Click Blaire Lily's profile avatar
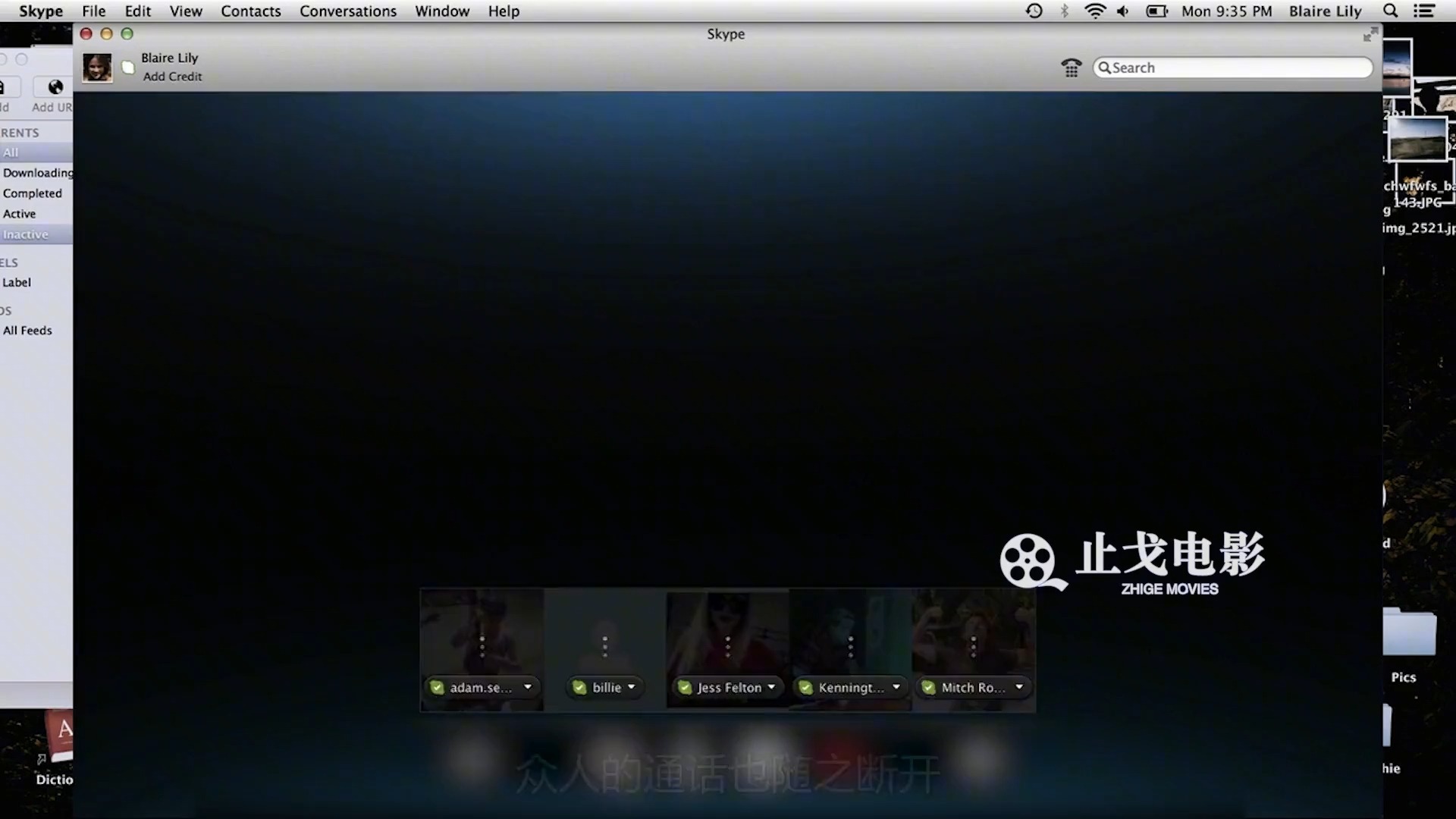1456x819 pixels. 97,68
